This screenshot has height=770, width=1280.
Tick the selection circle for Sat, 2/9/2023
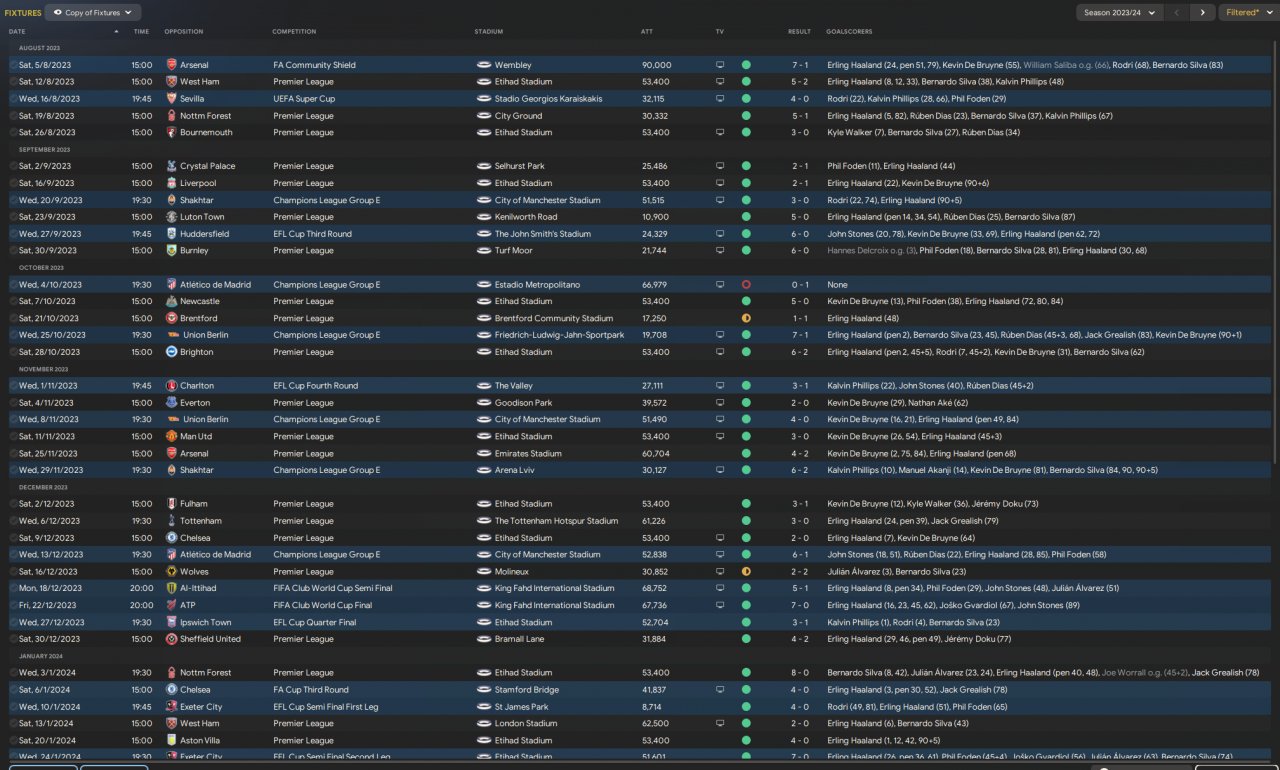(13, 166)
